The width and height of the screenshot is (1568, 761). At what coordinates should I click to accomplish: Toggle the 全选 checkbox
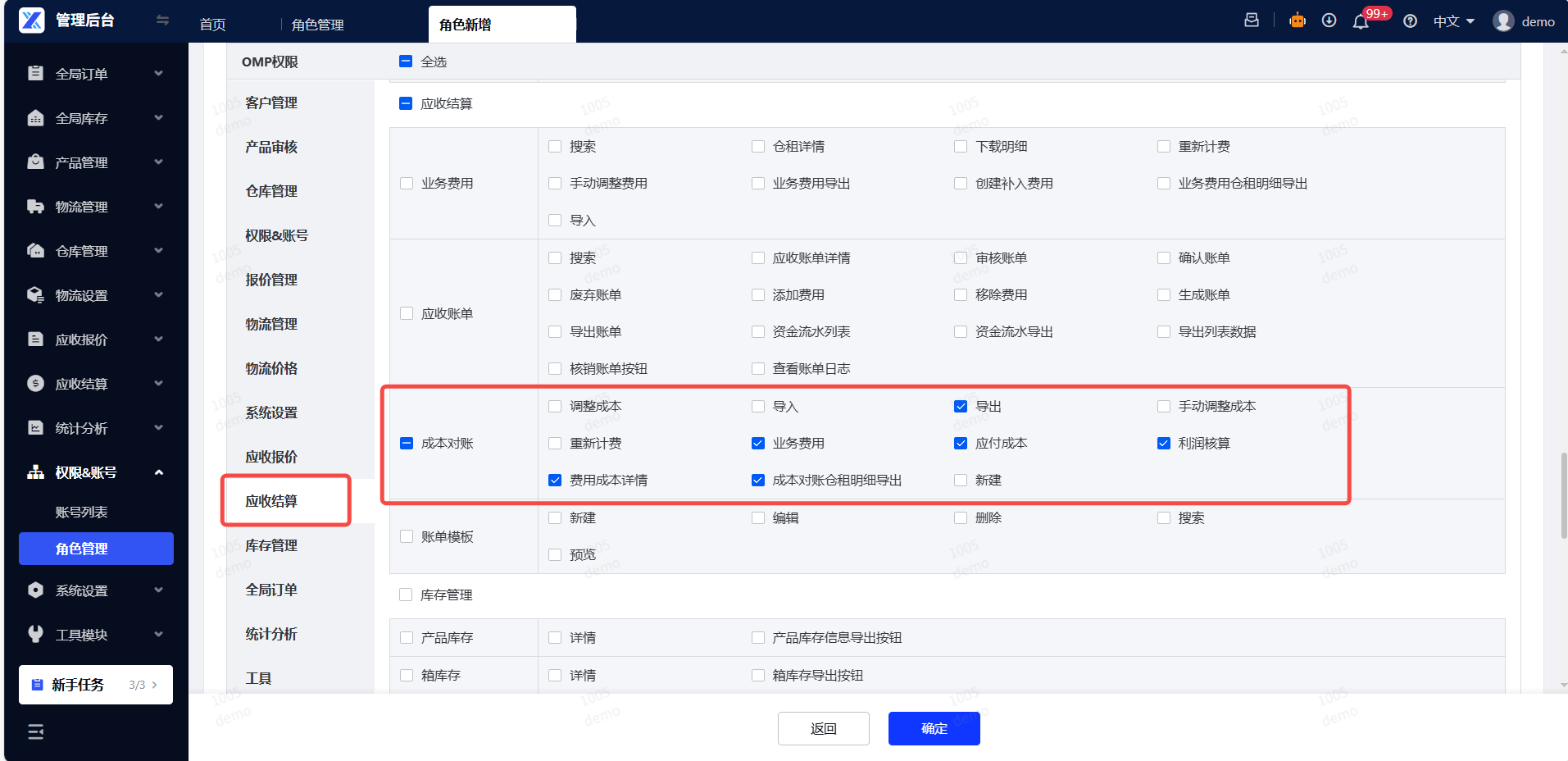pyautogui.click(x=406, y=62)
